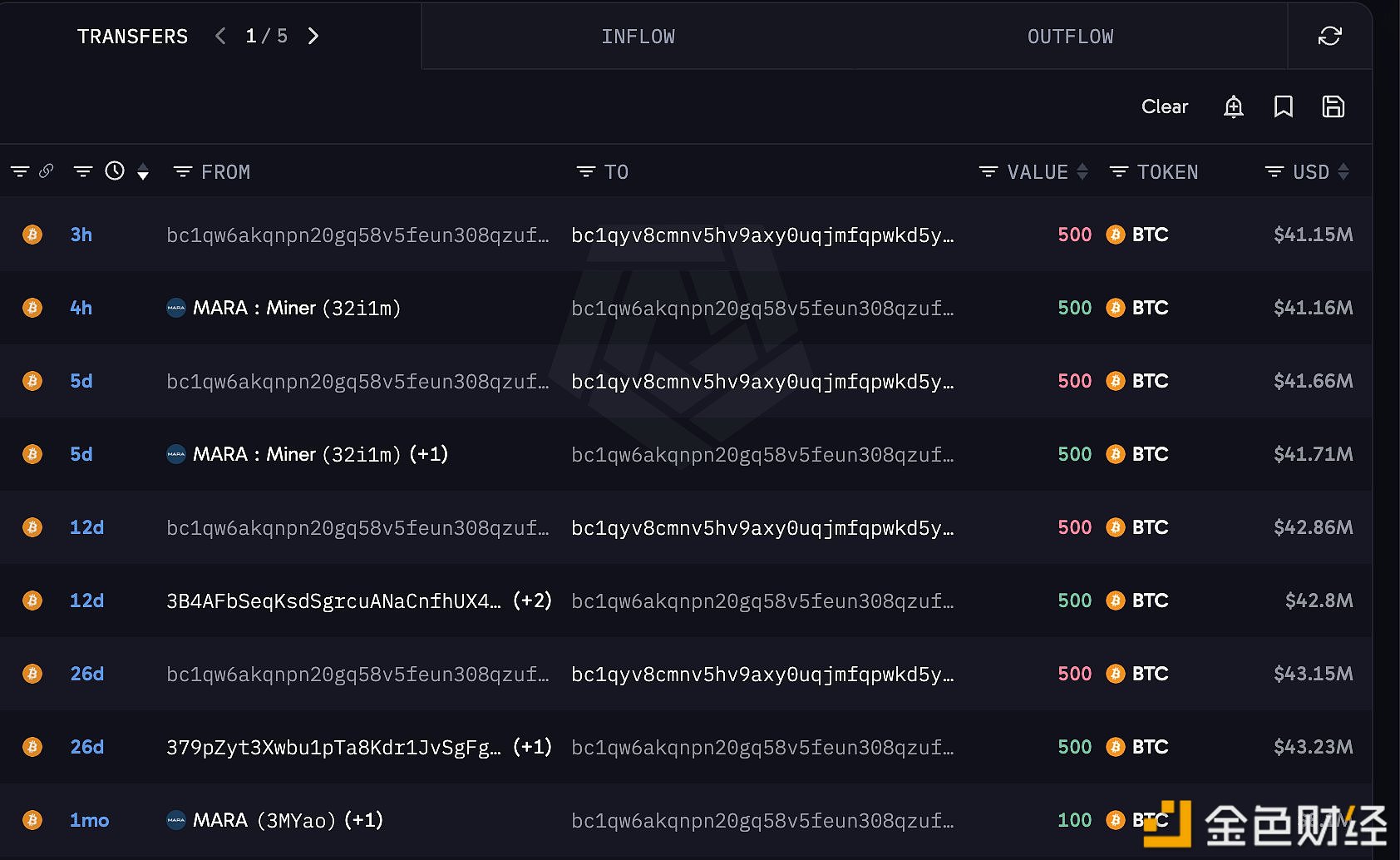This screenshot has height=860, width=1400.
Task: Open MARA (3MYao) sender entity
Action: (x=264, y=820)
